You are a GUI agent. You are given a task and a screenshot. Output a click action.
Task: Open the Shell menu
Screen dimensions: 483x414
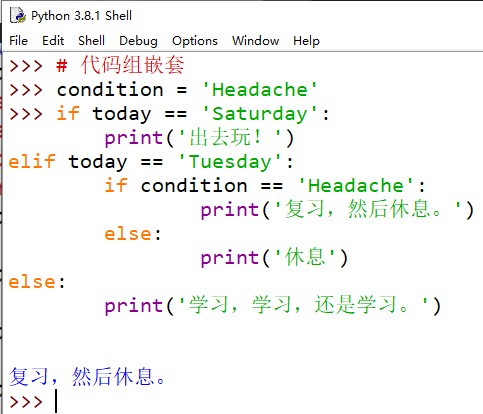click(x=91, y=41)
